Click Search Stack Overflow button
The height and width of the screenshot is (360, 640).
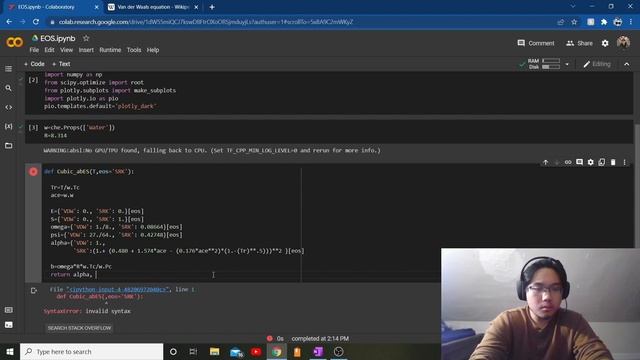pos(79,328)
